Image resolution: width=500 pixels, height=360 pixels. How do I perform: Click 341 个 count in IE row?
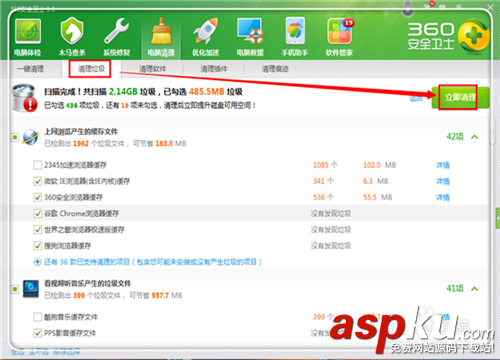[x=323, y=181]
